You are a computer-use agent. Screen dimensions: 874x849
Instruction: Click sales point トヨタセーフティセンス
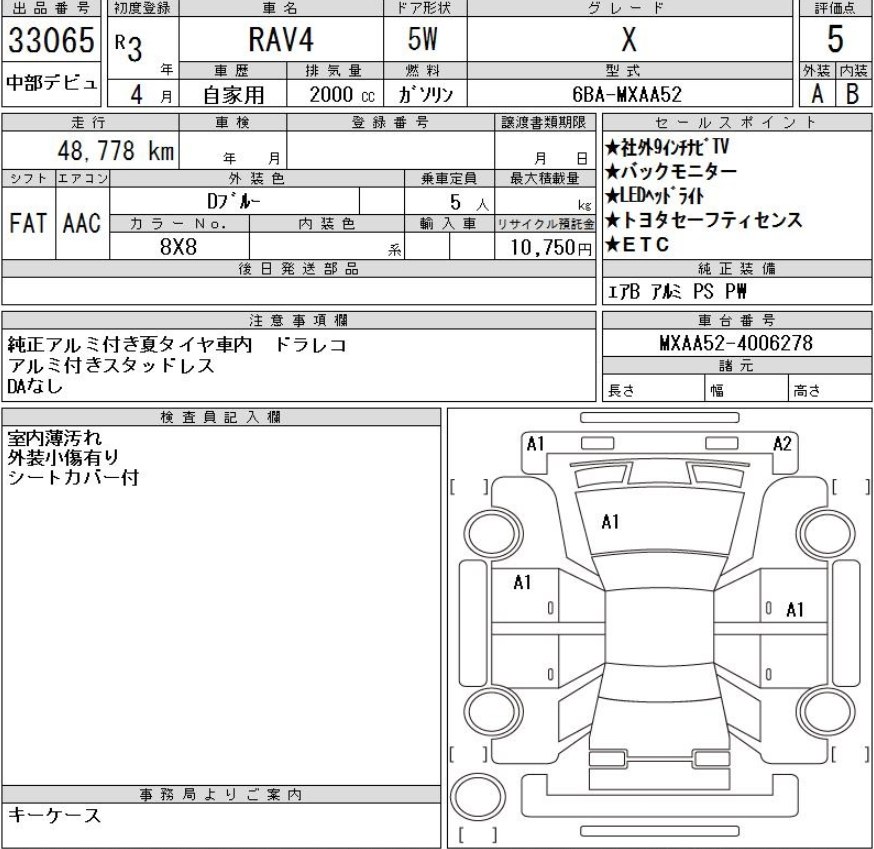tap(704, 220)
